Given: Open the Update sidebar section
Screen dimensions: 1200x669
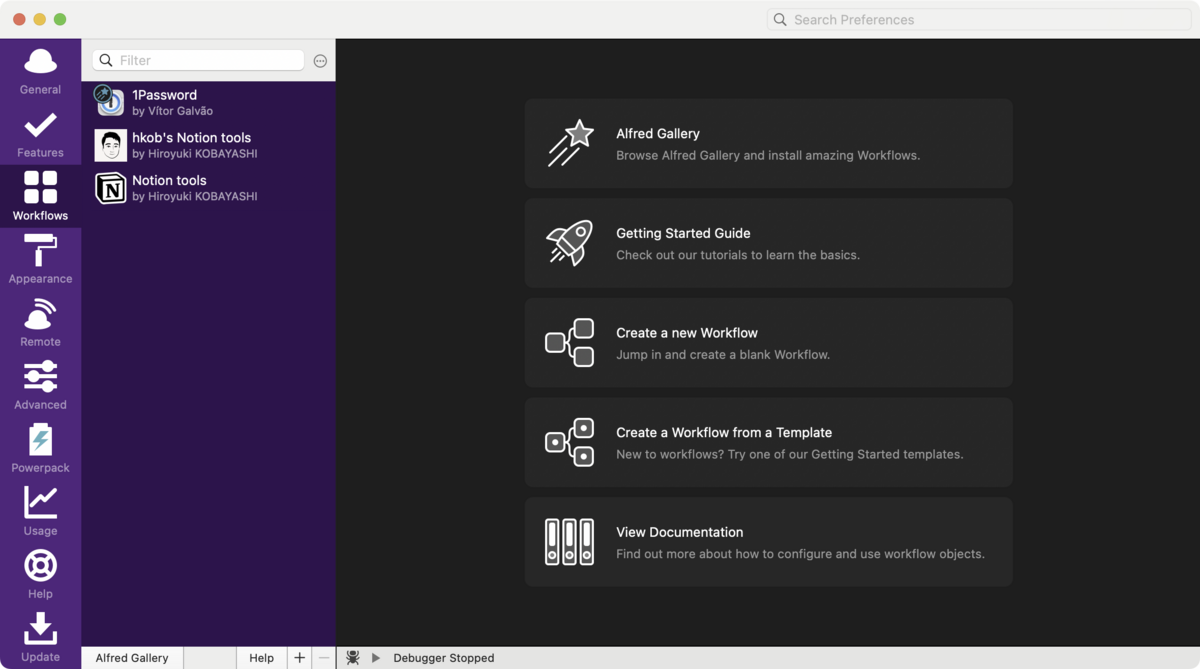Looking at the screenshot, I should (x=40, y=638).
